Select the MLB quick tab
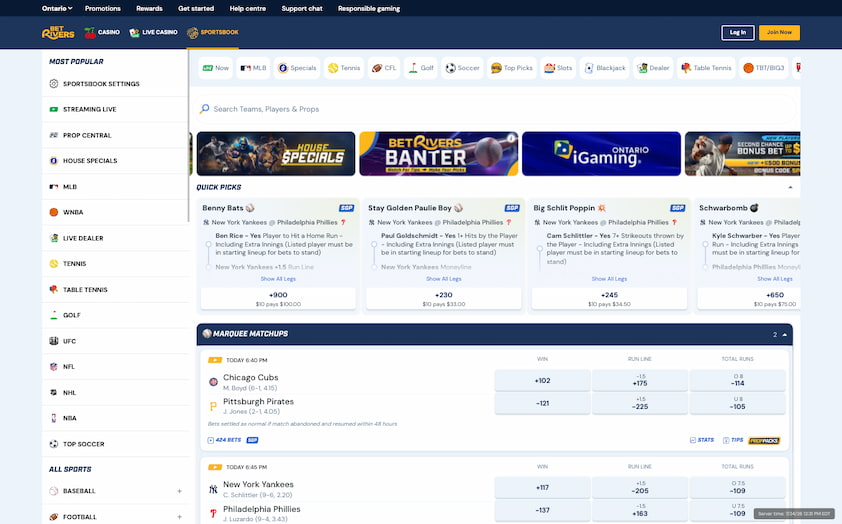Viewport: 842px width, 524px height. pos(253,68)
